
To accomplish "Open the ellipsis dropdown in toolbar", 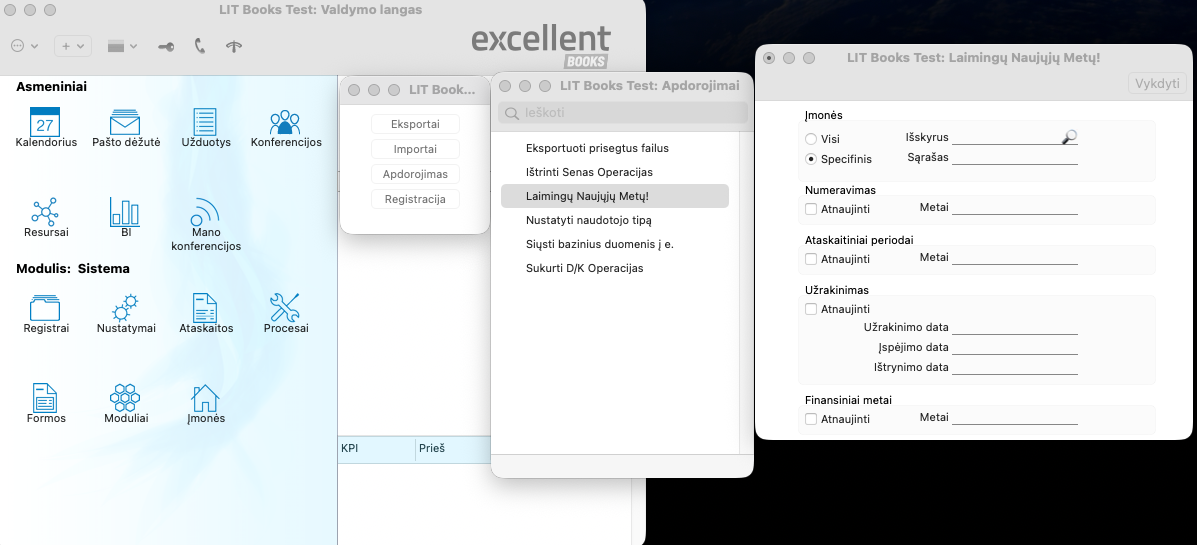I will pyautogui.click(x=24, y=46).
